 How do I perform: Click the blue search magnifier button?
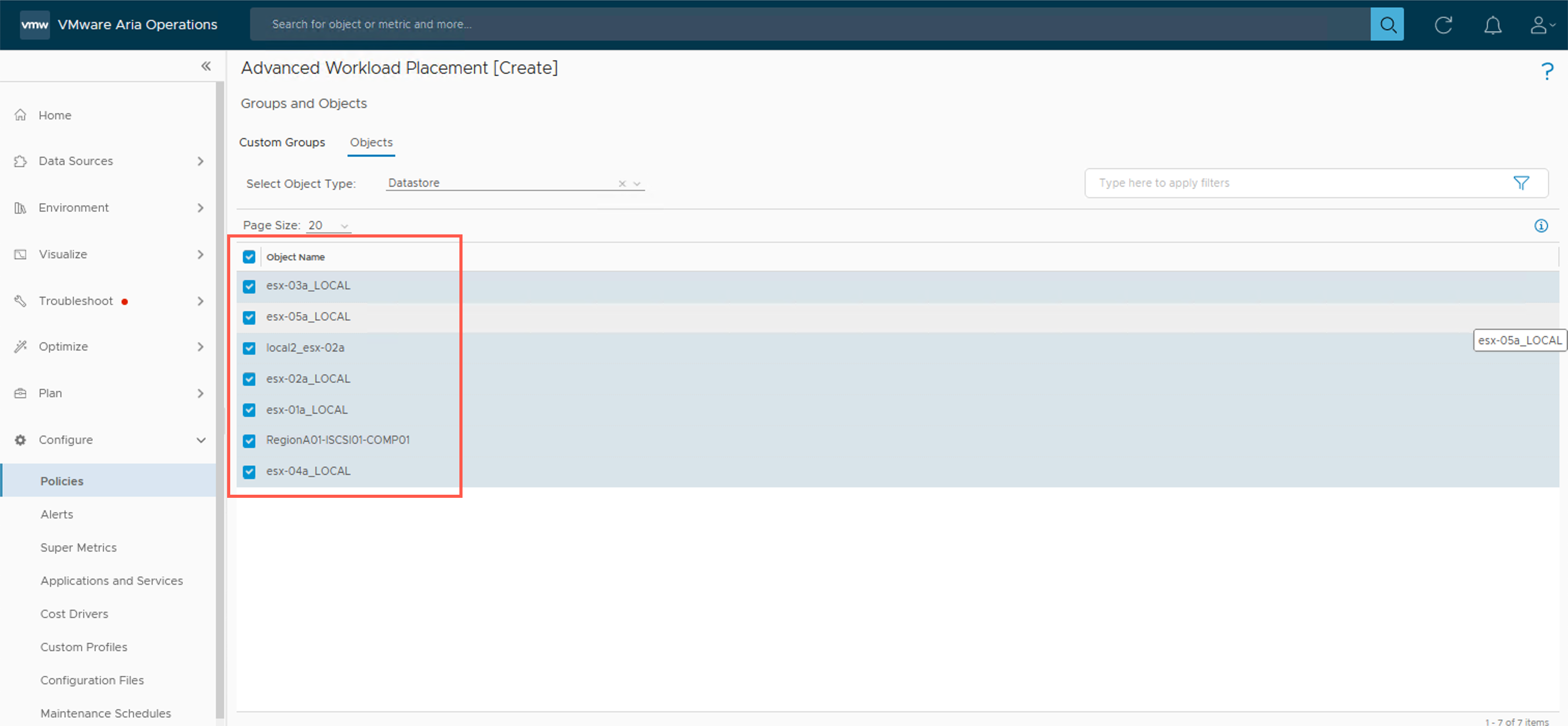pyautogui.click(x=1387, y=24)
